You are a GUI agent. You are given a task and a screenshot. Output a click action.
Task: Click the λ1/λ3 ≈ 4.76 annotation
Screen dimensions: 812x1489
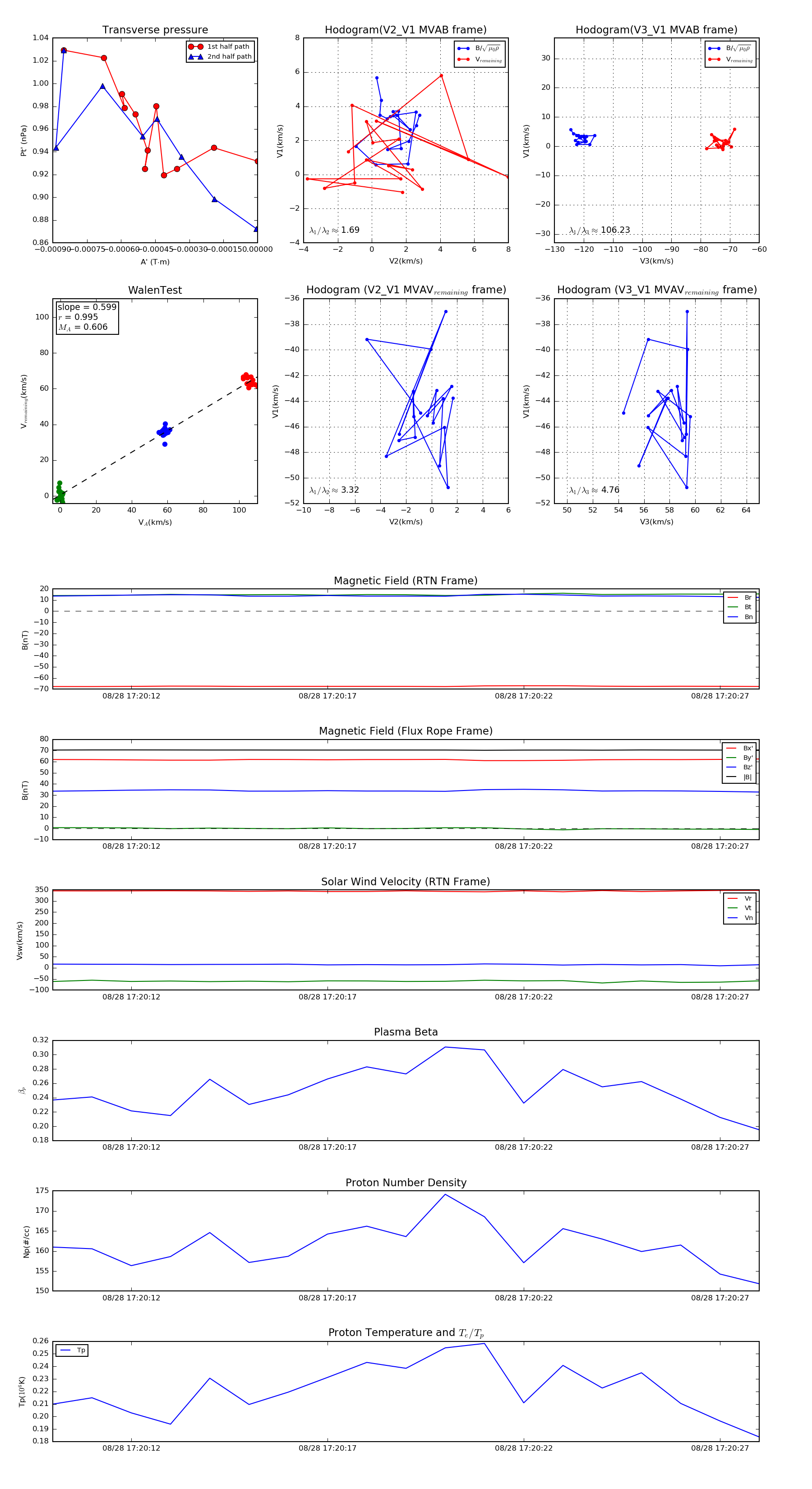pyautogui.click(x=594, y=490)
